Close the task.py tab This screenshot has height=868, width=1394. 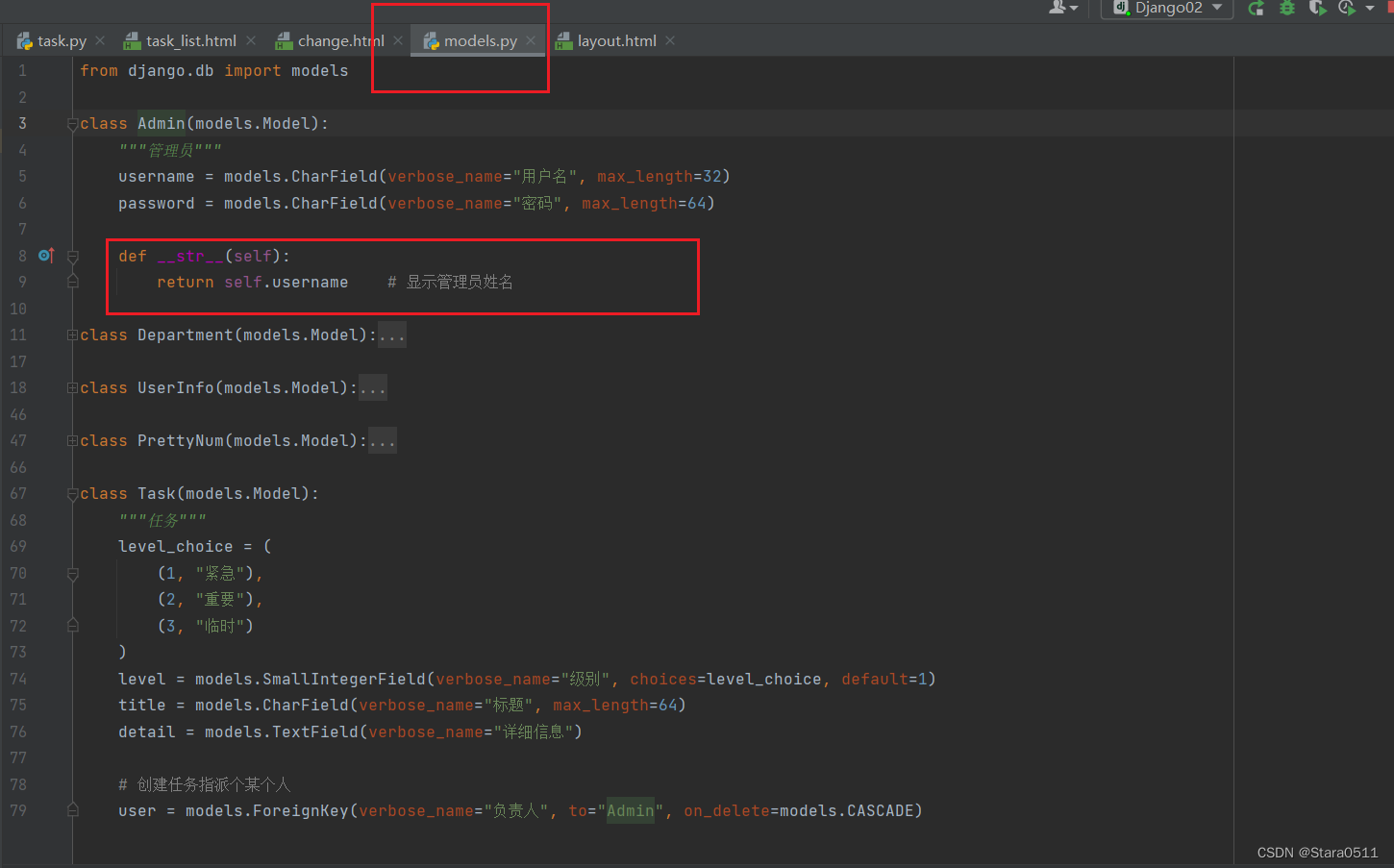pos(100,40)
